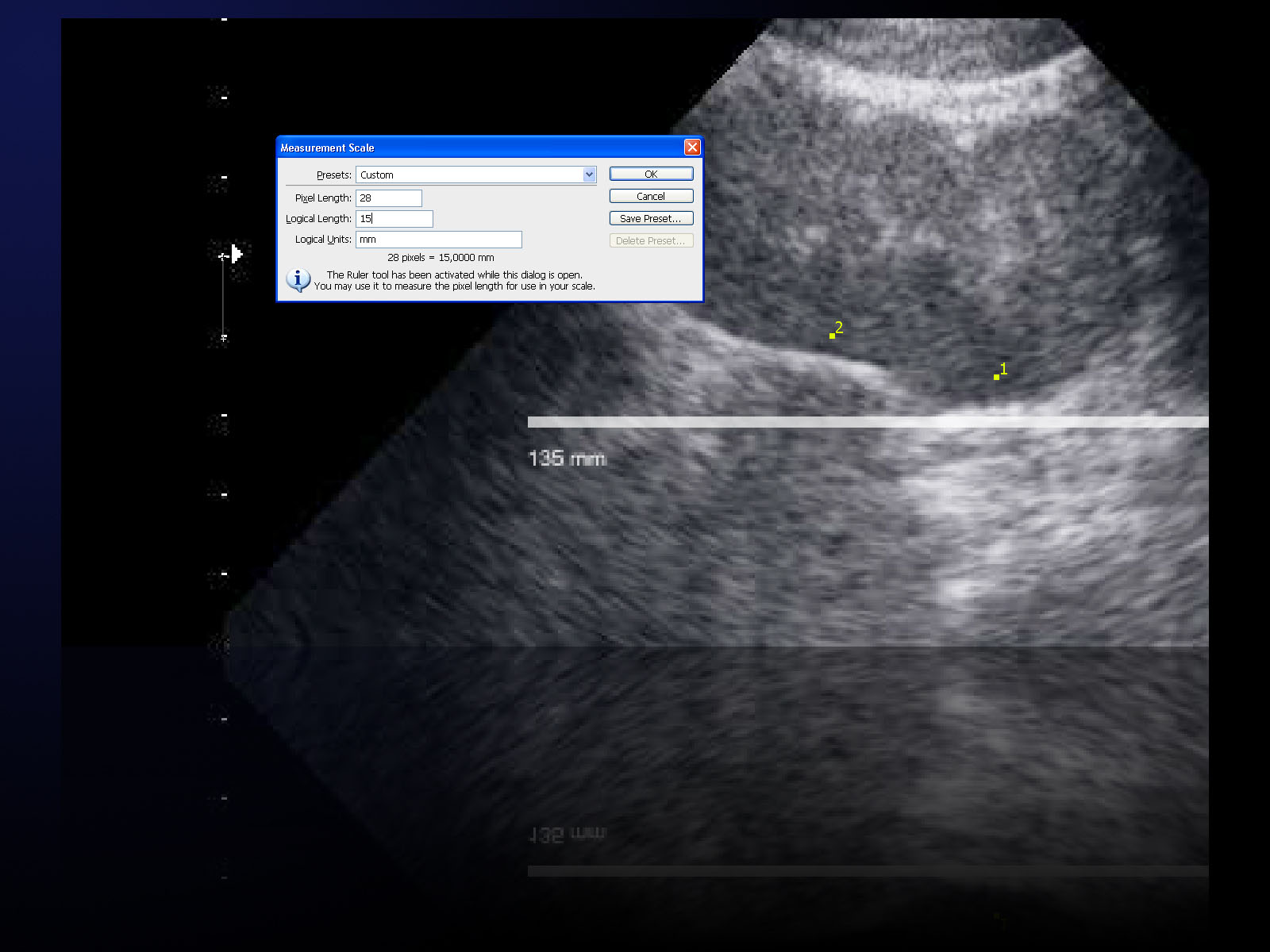Select yellow measurement marker 2
The width and height of the screenshot is (1270, 952).
832,336
